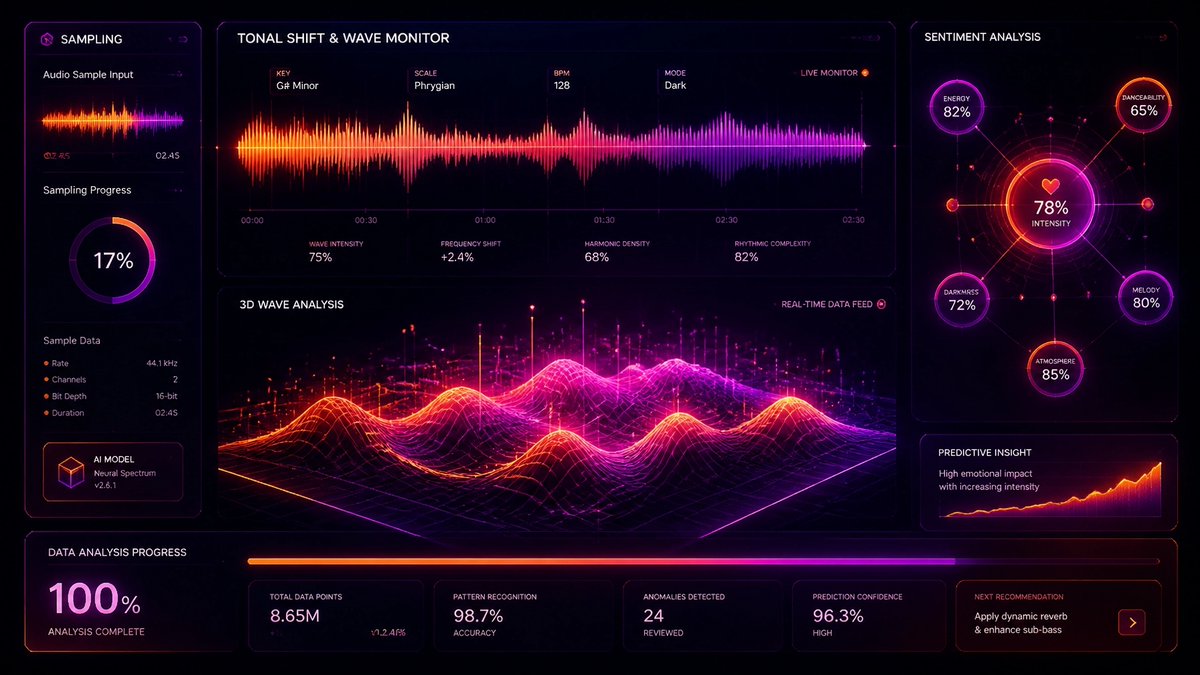Toggle the Real-Time Data Feed indicator
Image resolution: width=1200 pixels, height=675 pixels.
point(881,304)
